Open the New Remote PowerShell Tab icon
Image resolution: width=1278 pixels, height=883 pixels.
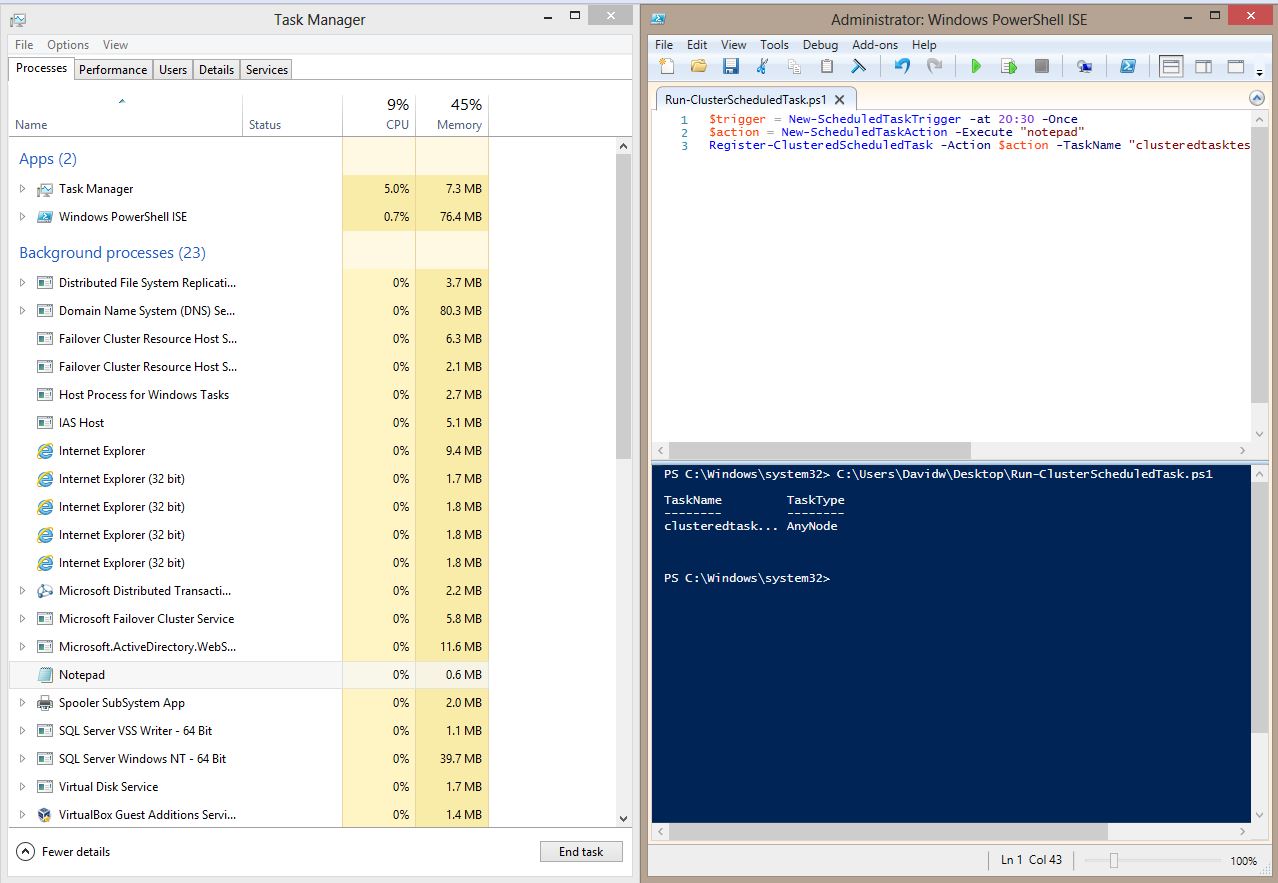point(1084,67)
